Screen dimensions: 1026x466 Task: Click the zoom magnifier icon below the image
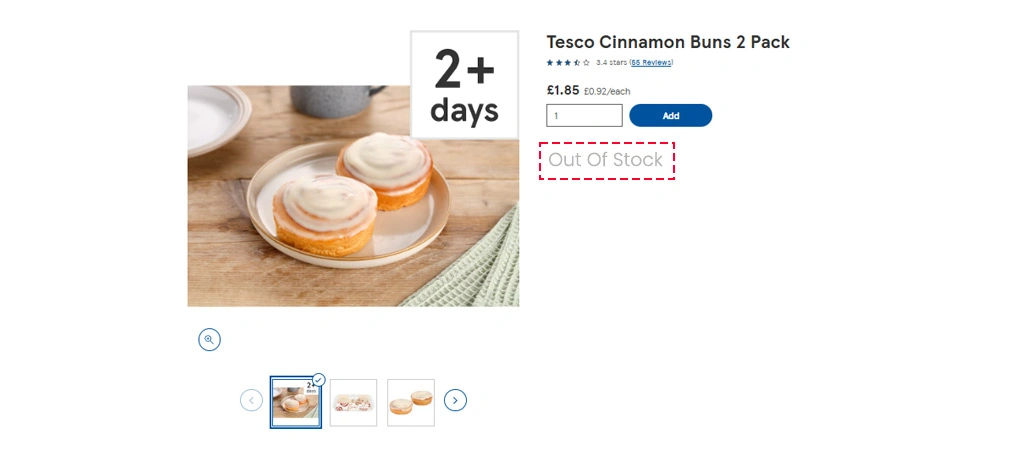209,340
